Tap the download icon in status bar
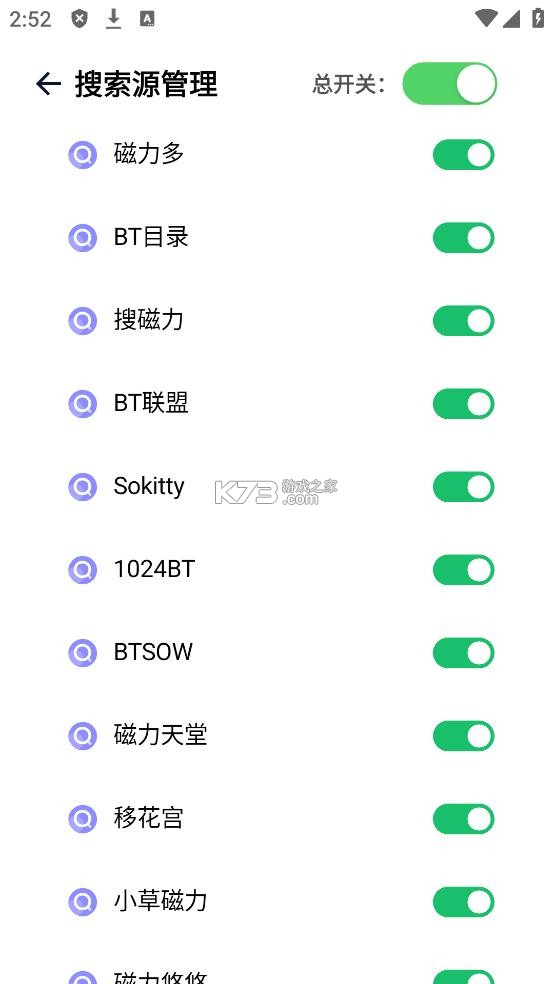 tap(113, 19)
